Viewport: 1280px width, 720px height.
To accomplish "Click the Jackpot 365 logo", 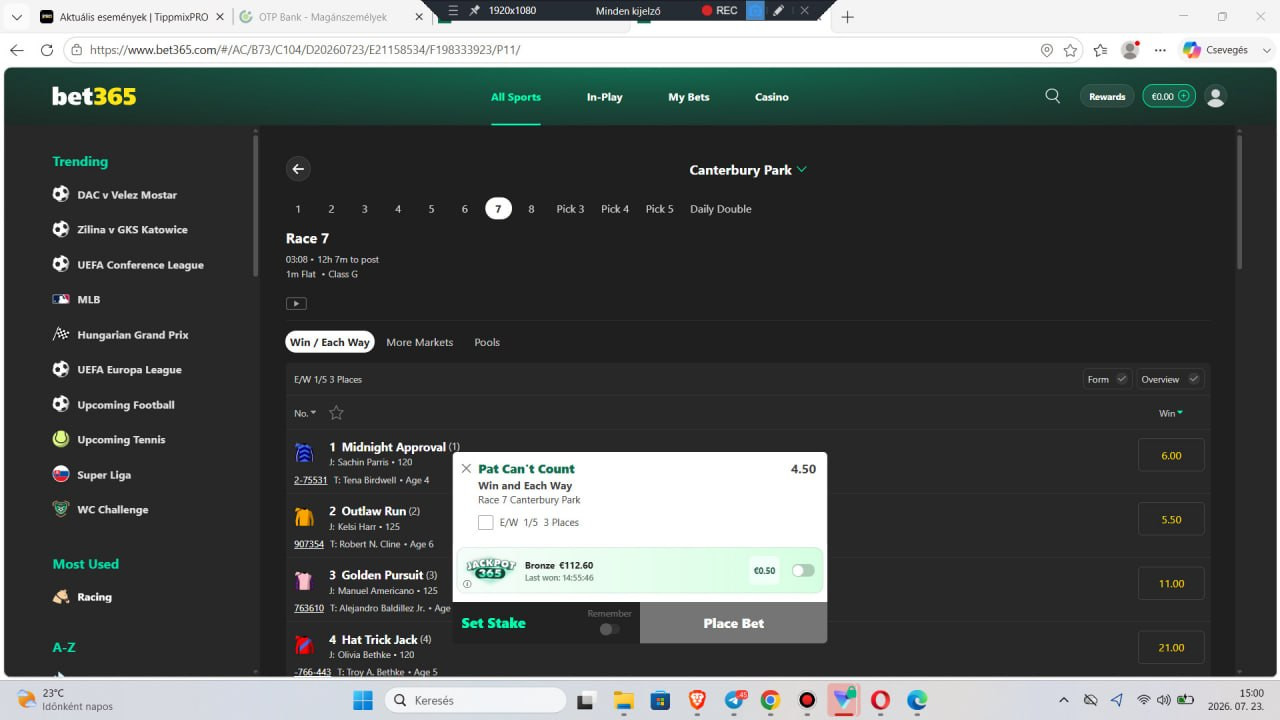I will tap(490, 569).
